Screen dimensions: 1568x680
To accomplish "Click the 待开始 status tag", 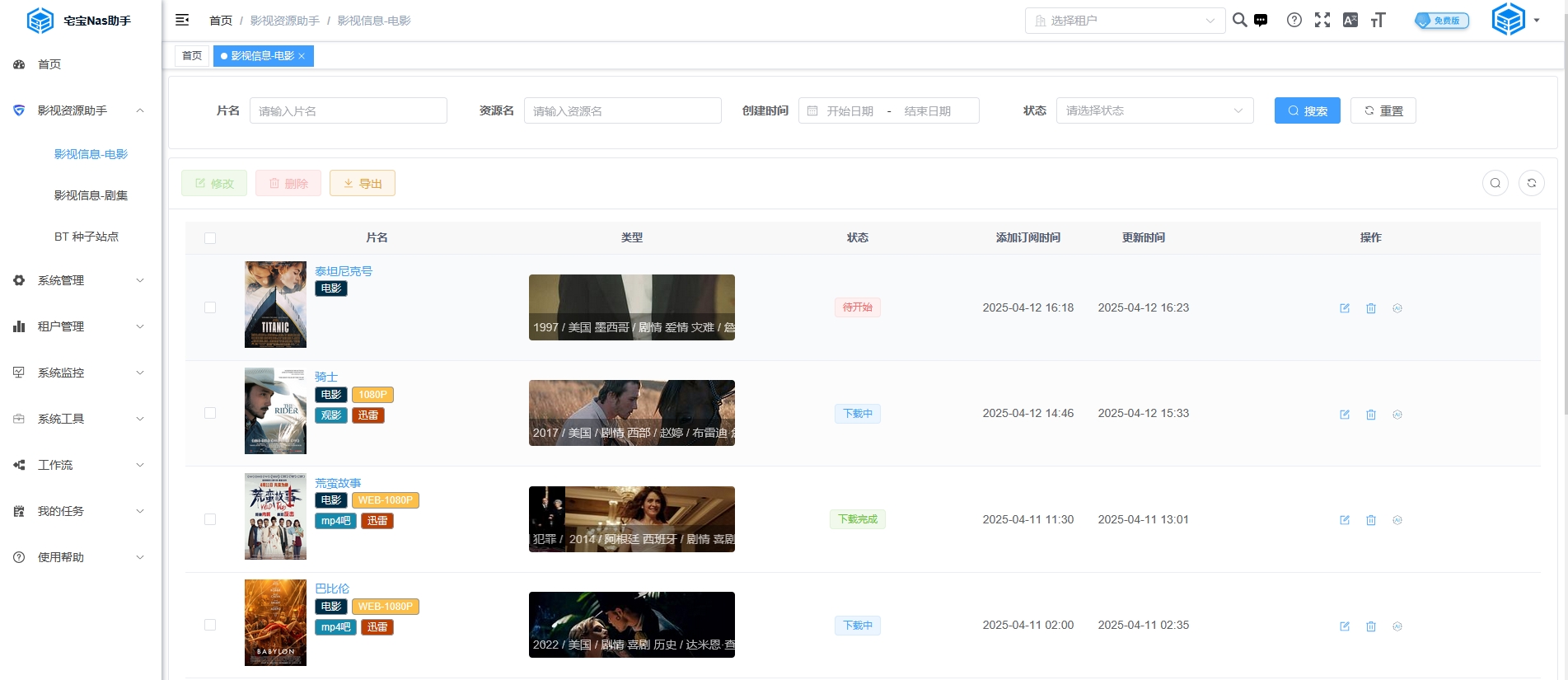I will 857,307.
